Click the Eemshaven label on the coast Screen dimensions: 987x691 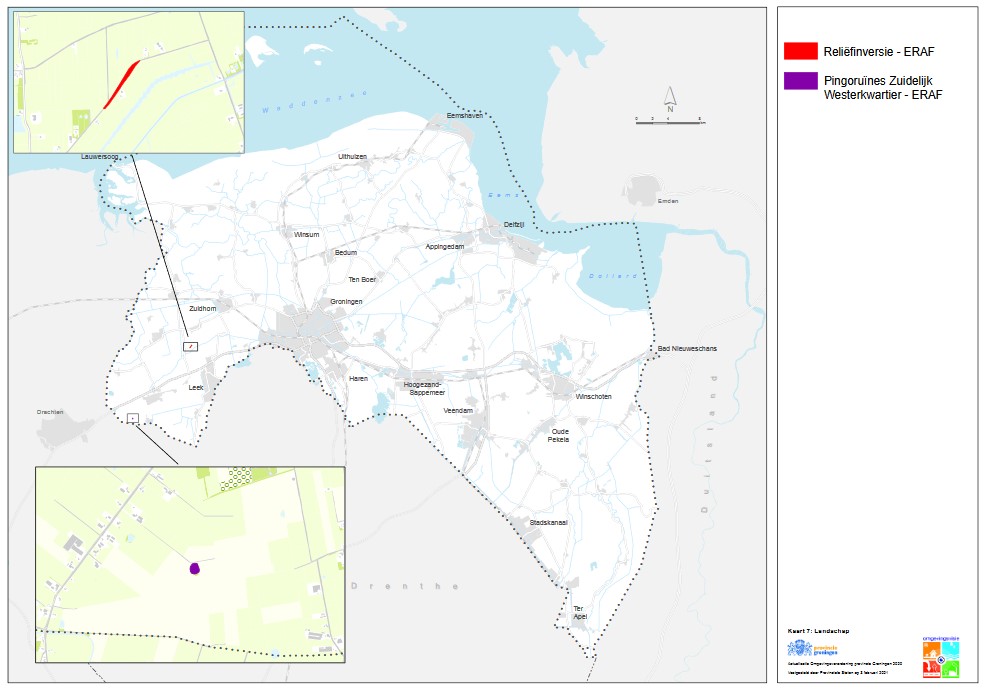click(464, 115)
